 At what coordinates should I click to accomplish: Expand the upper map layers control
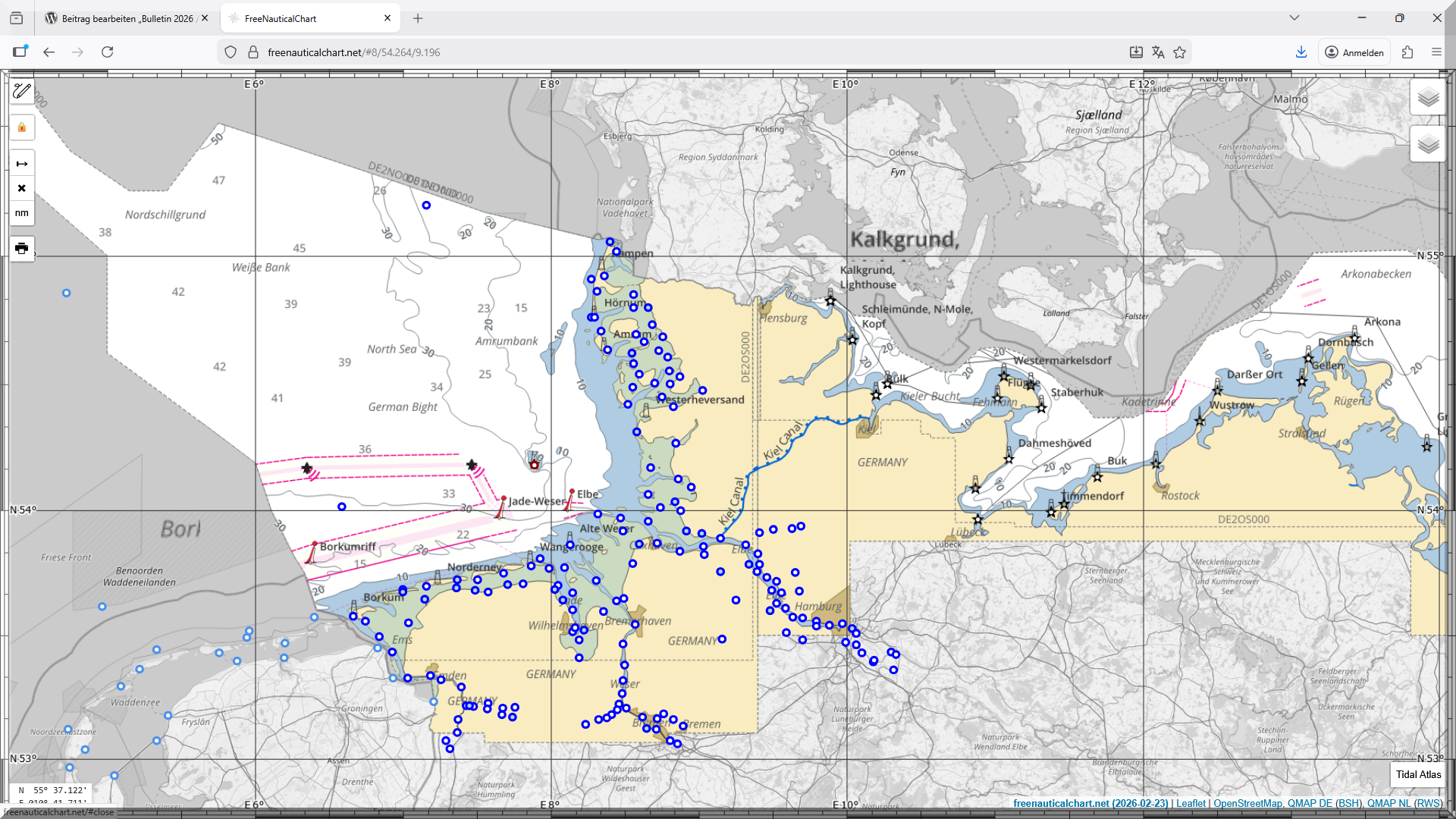[1427, 98]
